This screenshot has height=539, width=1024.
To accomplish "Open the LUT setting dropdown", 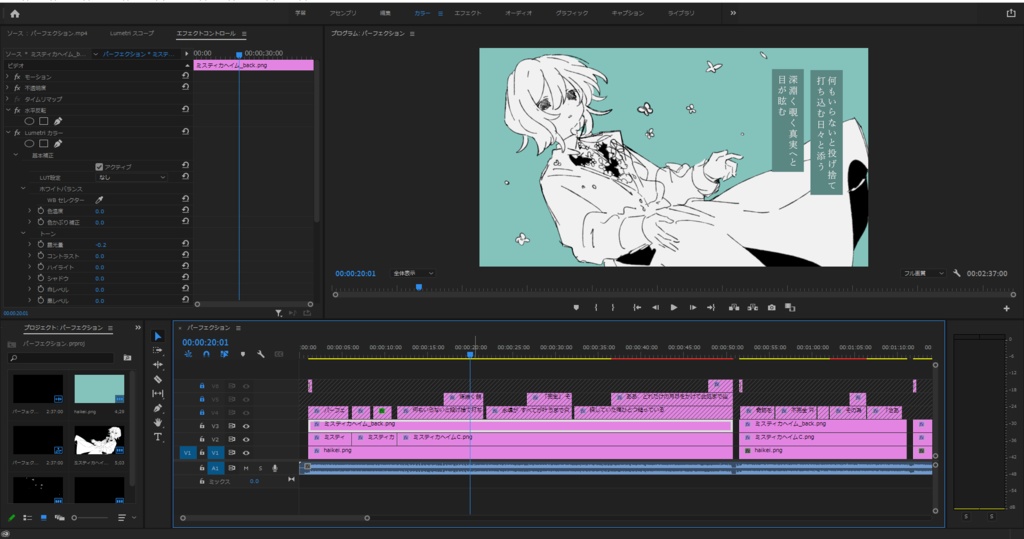I will point(132,177).
